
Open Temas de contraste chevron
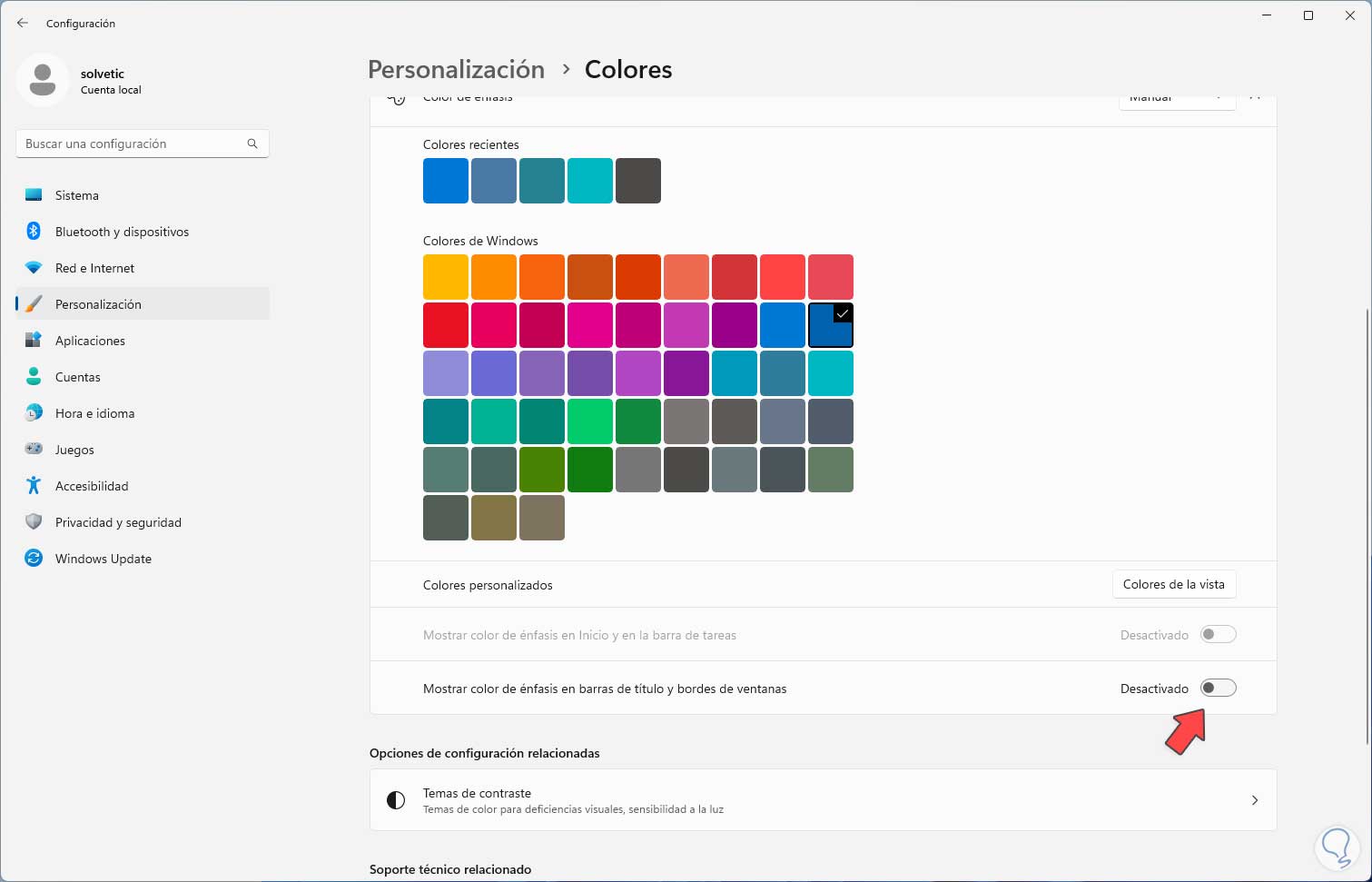(x=1254, y=800)
